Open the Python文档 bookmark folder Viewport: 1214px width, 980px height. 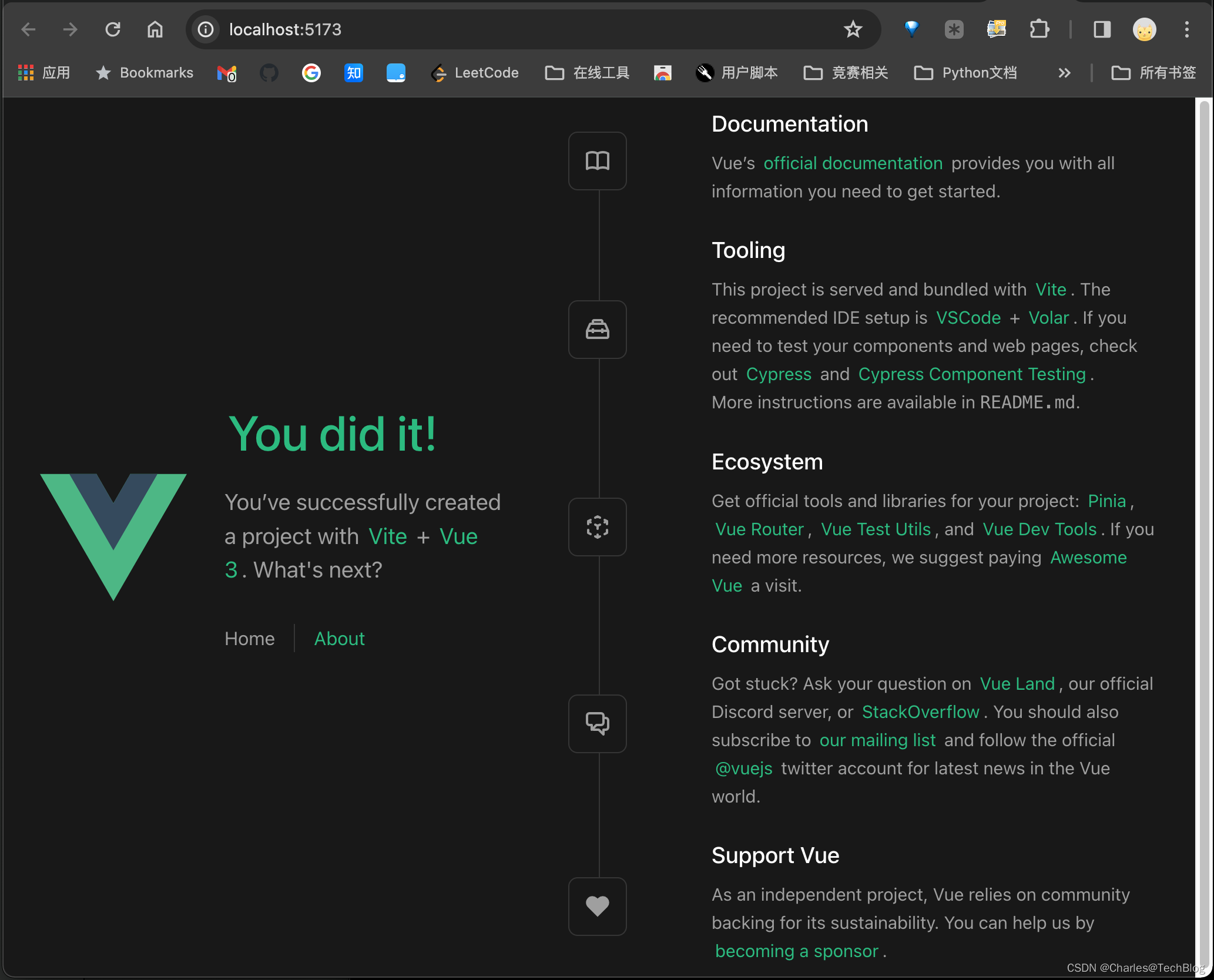pyautogui.click(x=965, y=73)
